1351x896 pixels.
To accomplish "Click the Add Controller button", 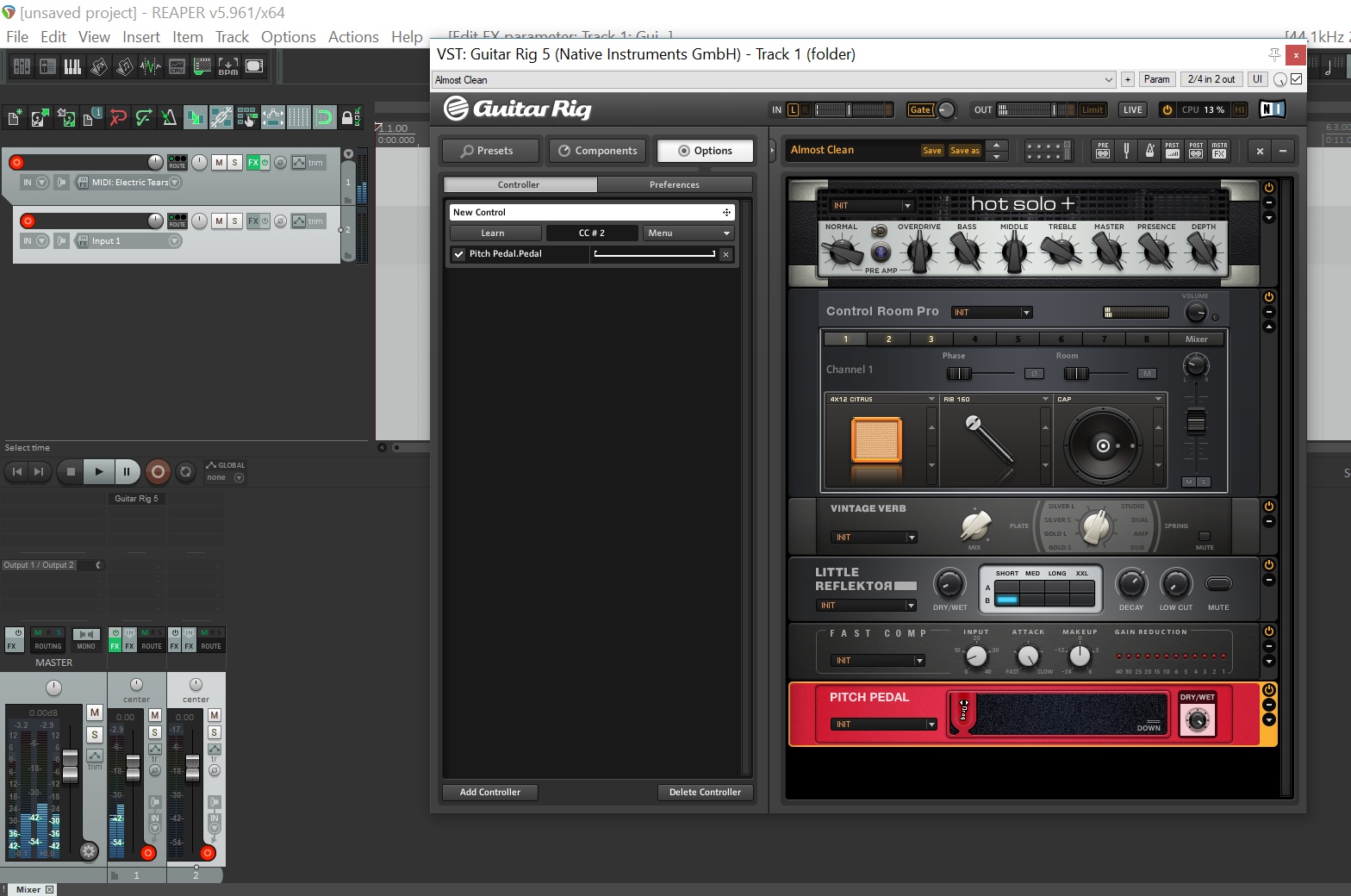I will tap(490, 793).
